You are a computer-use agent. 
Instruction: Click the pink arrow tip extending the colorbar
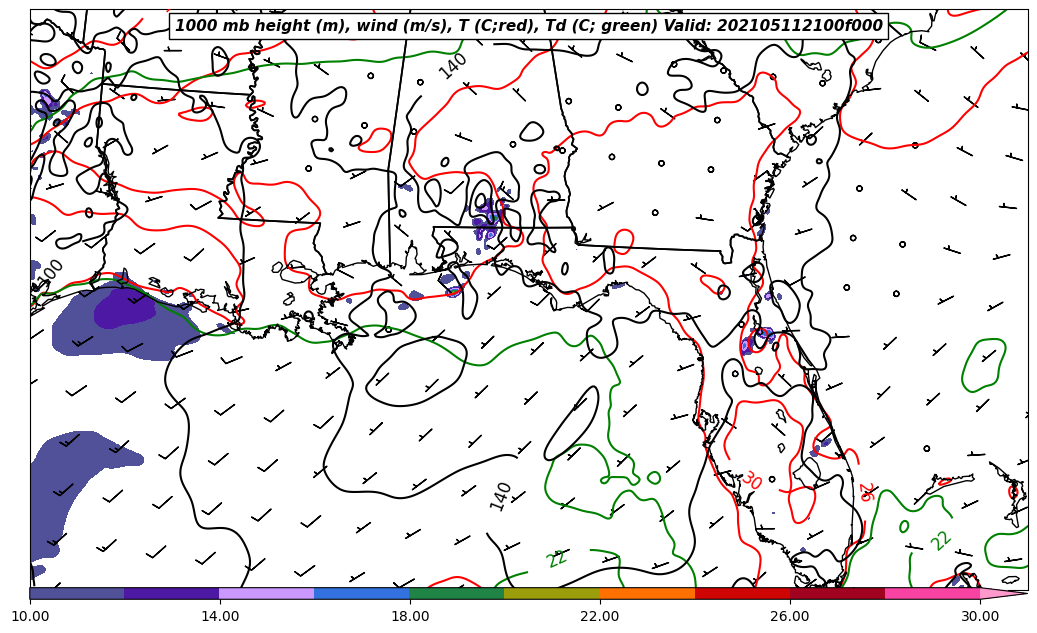point(1002,593)
